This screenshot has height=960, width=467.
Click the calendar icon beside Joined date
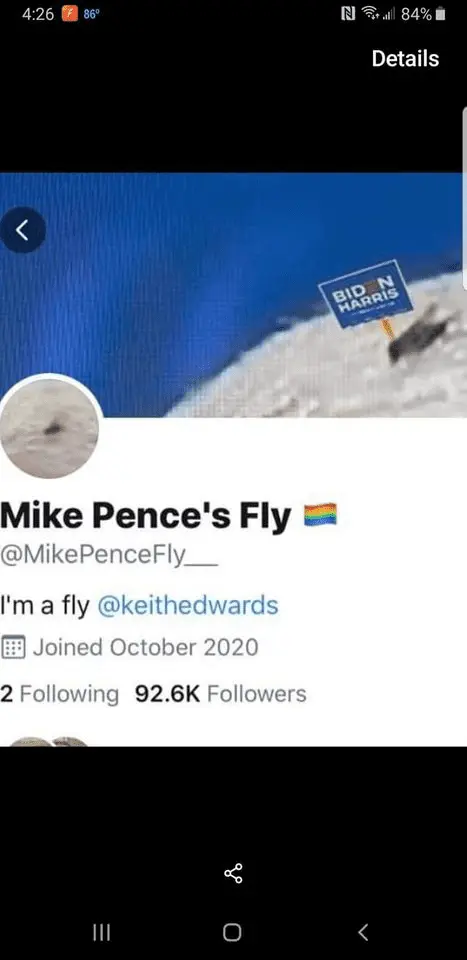(x=13, y=647)
